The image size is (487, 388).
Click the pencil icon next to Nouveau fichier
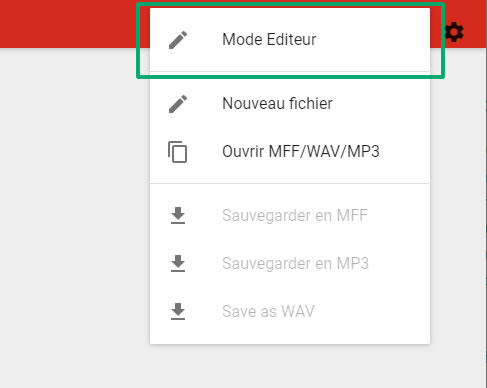click(178, 104)
